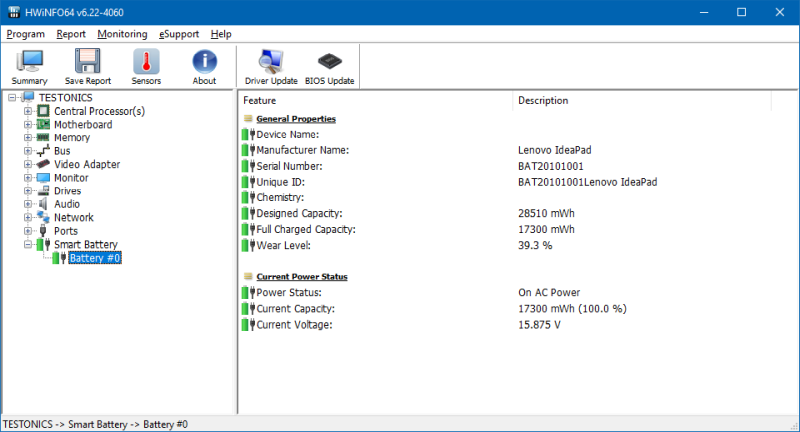Viewport: 800px width, 432px height.
Task: Minimize the HWiNFO64 window
Action: [704, 12]
